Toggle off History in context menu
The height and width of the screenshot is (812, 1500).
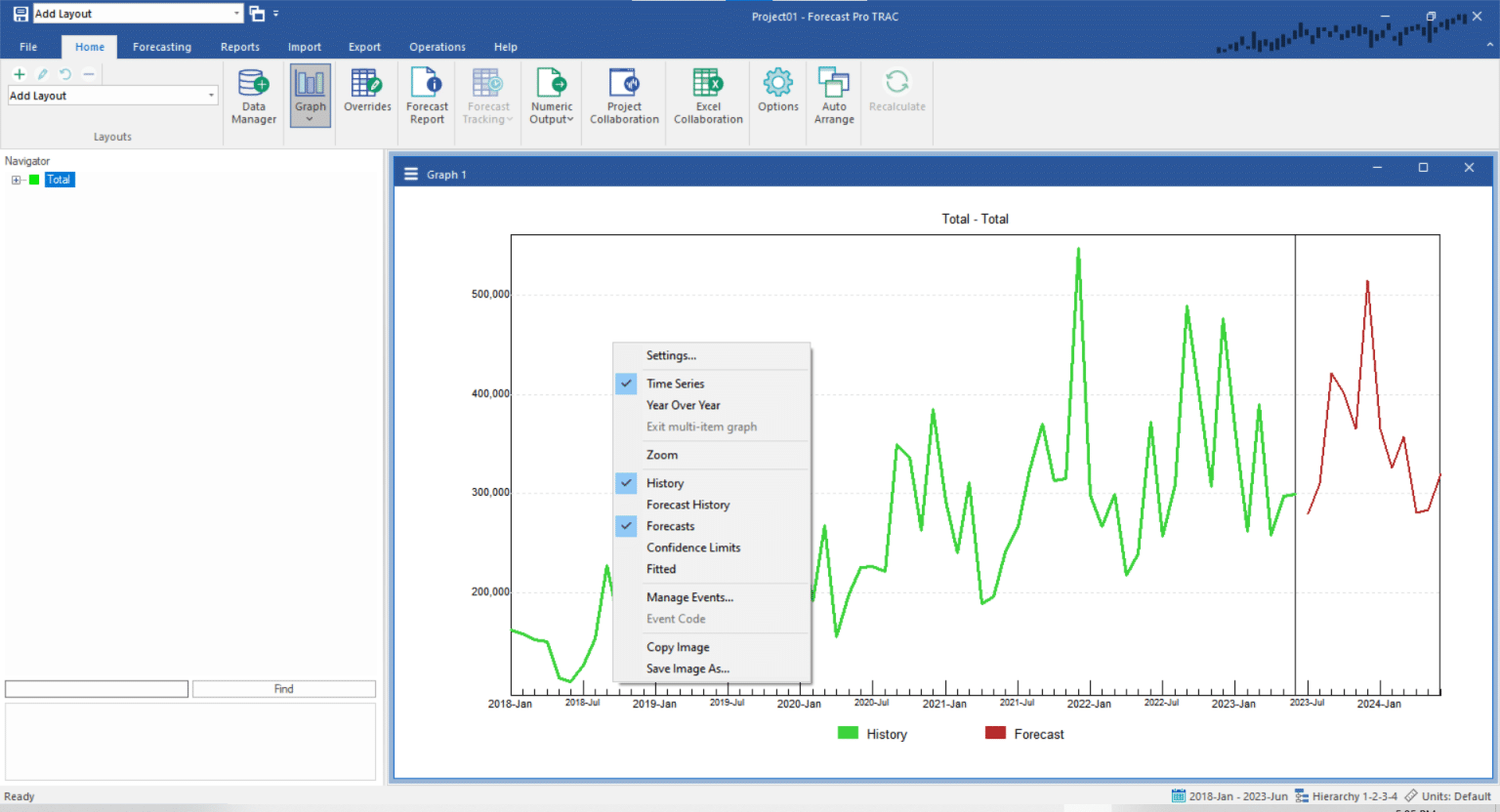tap(665, 483)
